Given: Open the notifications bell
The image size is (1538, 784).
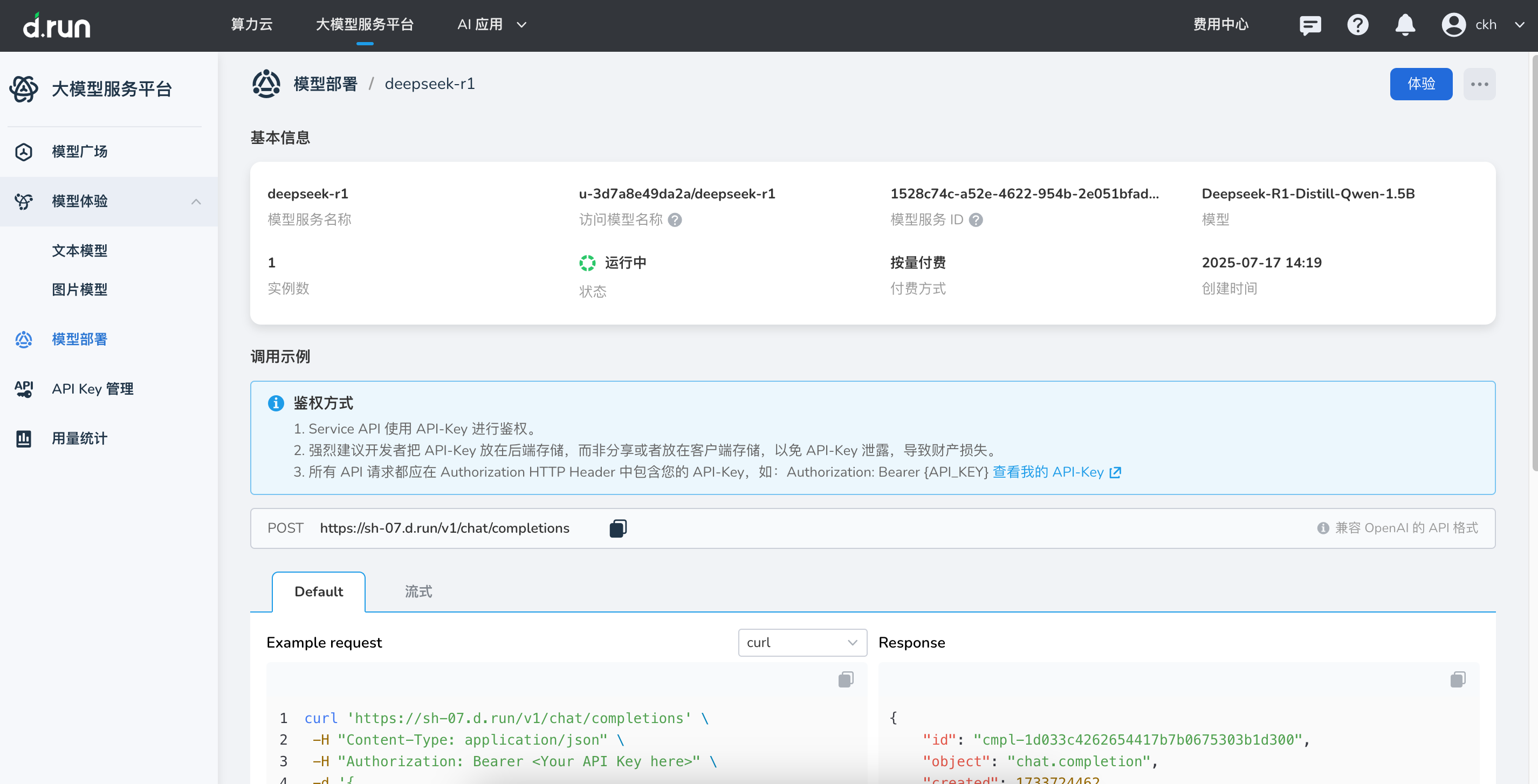Looking at the screenshot, I should [1405, 25].
